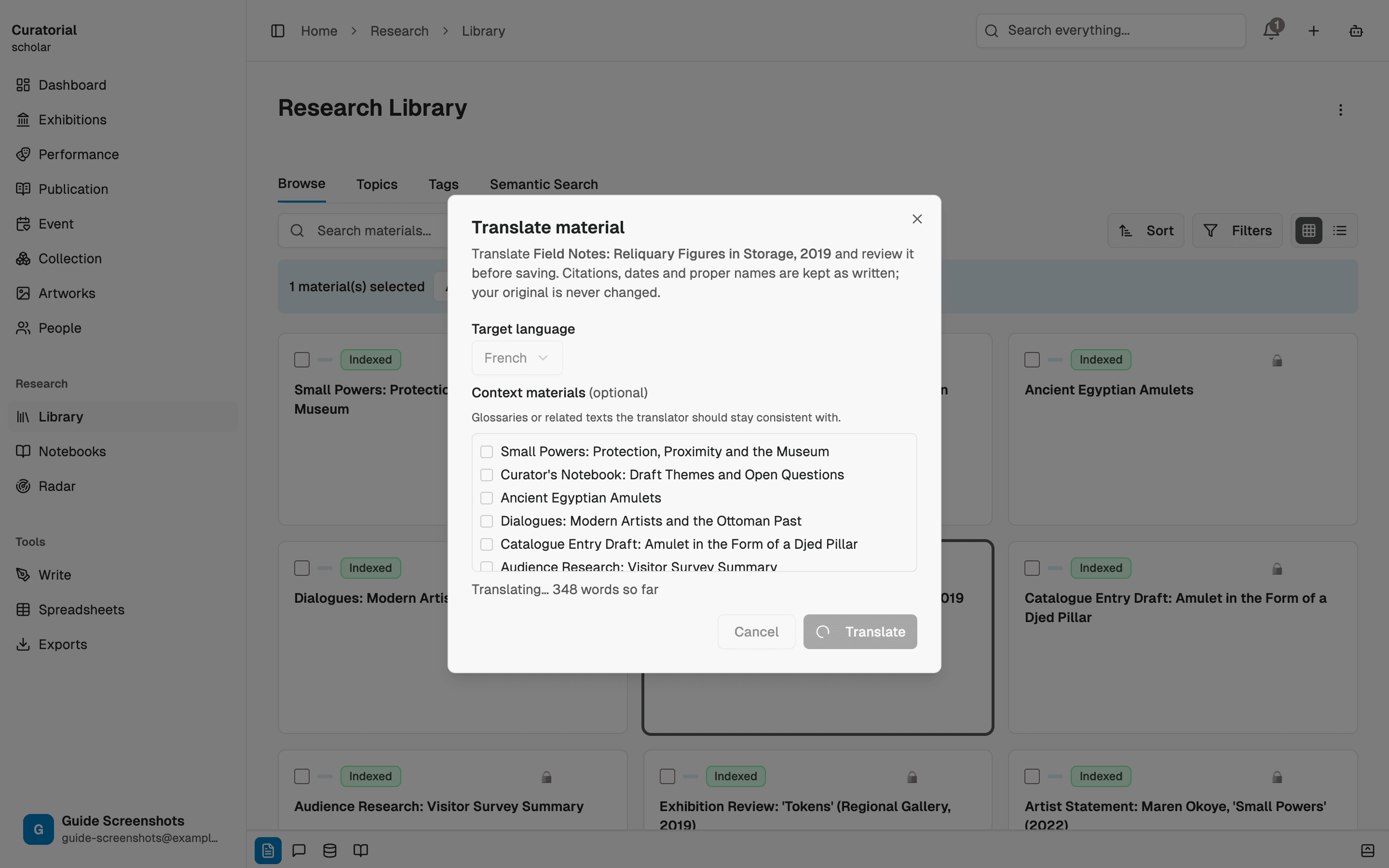The height and width of the screenshot is (868, 1389).
Task: Check Dialogues: Modern Artists context material
Action: tap(487, 521)
